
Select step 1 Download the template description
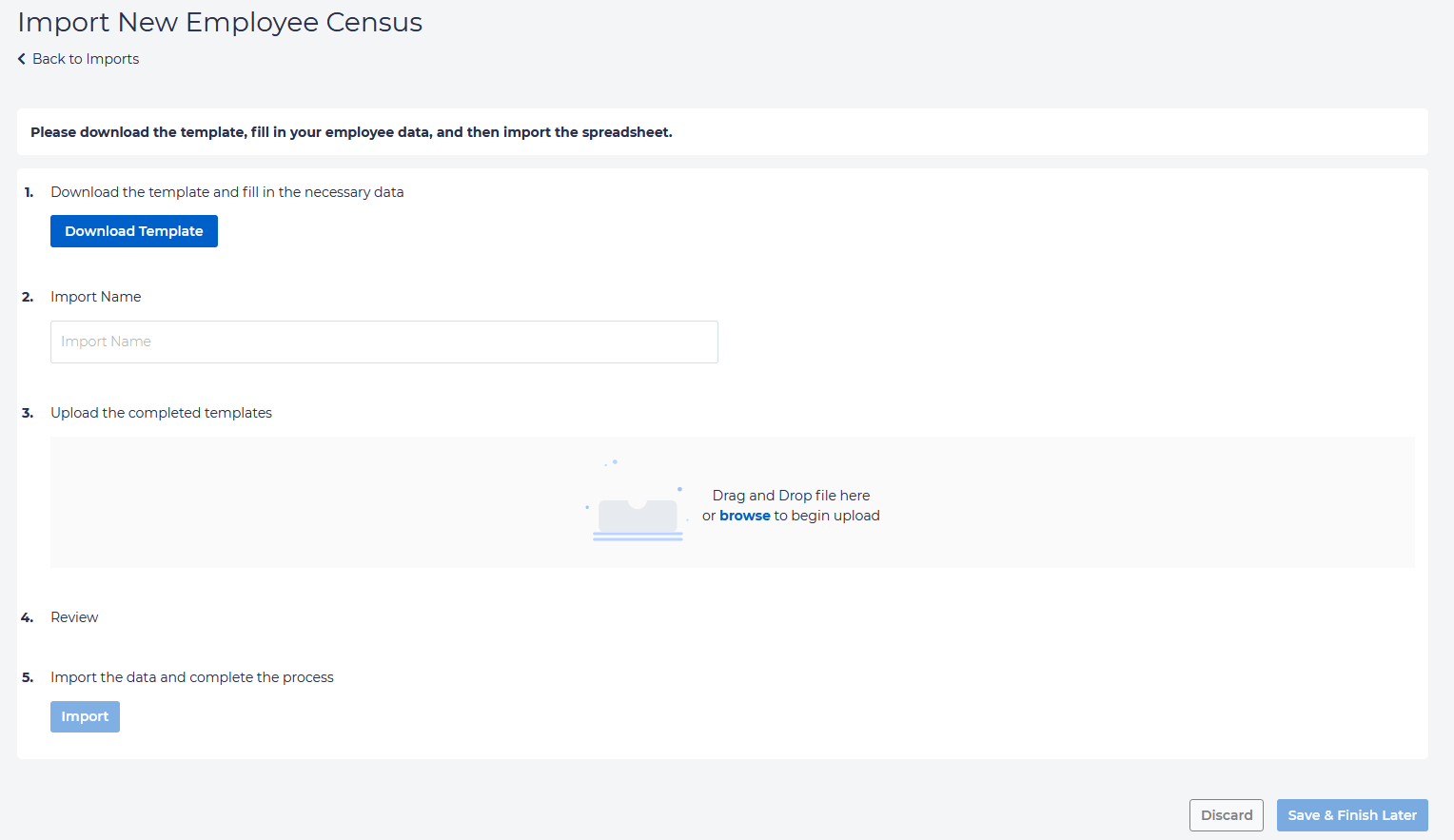click(x=226, y=192)
